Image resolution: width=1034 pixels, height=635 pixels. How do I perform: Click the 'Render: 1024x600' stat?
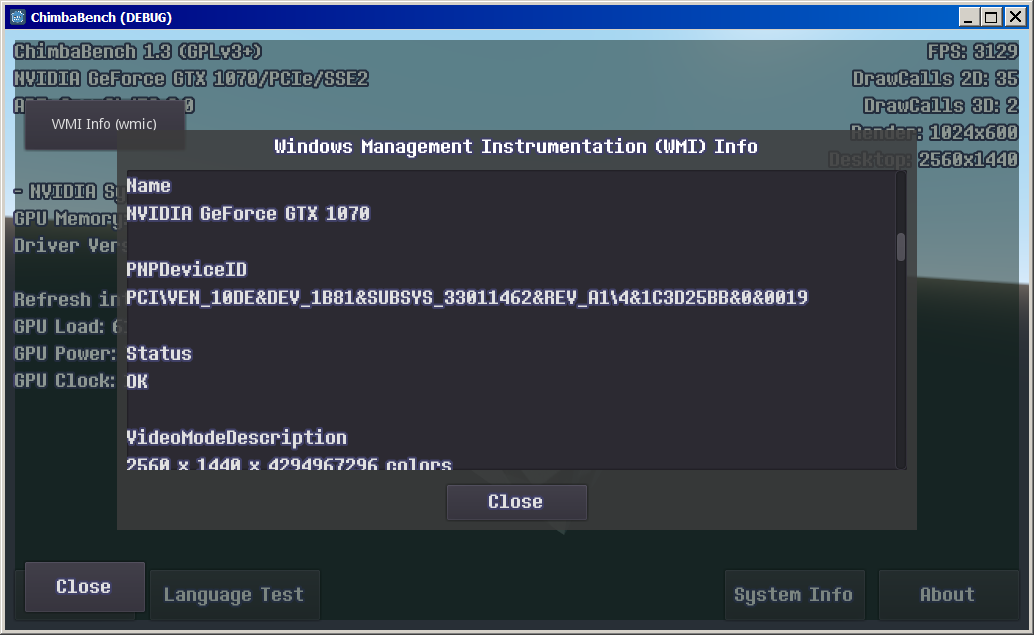[x=934, y=133]
